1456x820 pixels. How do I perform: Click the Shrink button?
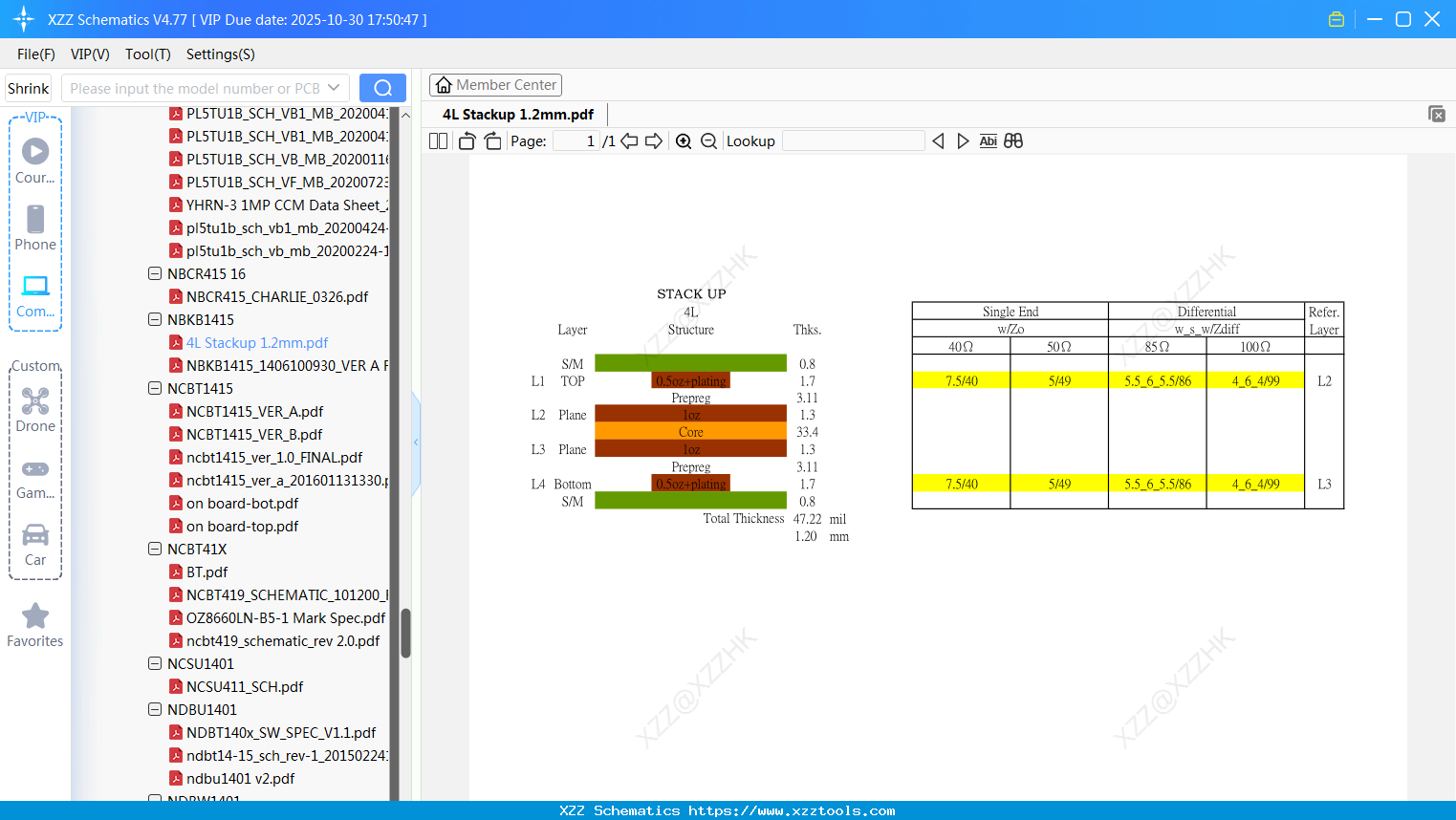pyautogui.click(x=29, y=88)
